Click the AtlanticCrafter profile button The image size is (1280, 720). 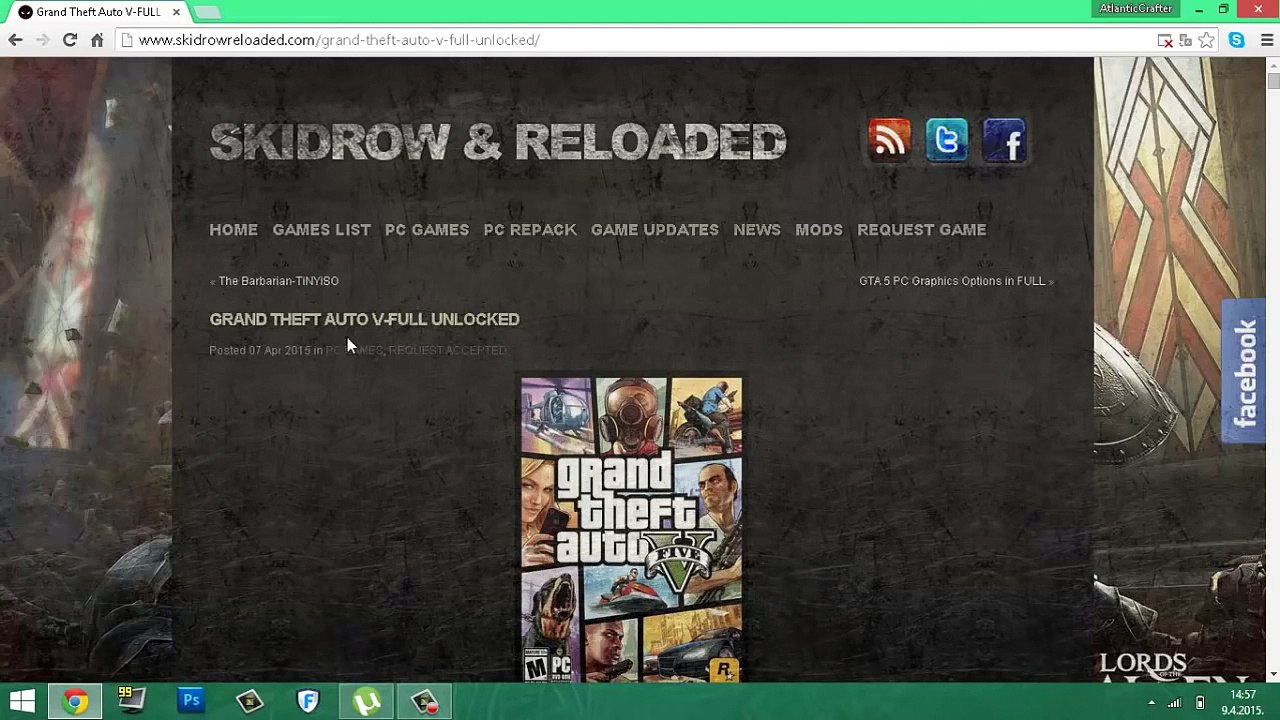pos(1135,9)
